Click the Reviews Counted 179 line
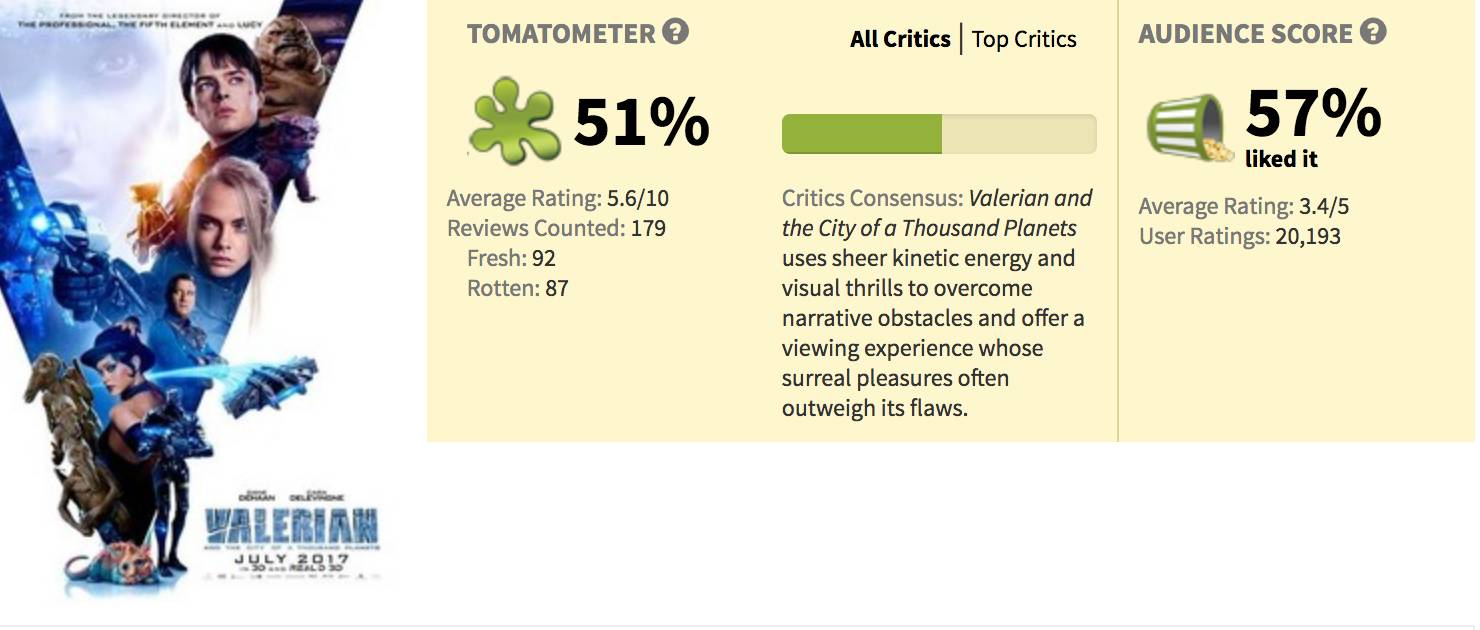Viewport: 1480px width, 630px height. coord(556,228)
